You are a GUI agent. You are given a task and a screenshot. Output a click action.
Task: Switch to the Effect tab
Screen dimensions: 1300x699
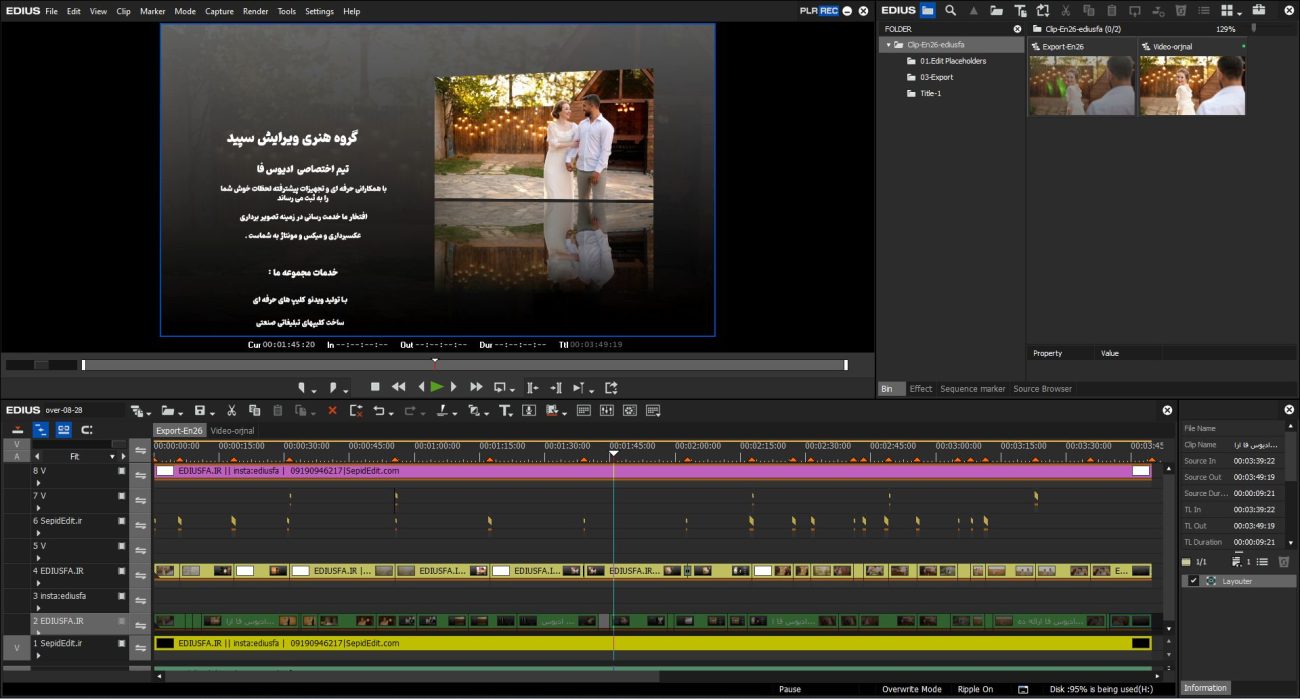921,389
